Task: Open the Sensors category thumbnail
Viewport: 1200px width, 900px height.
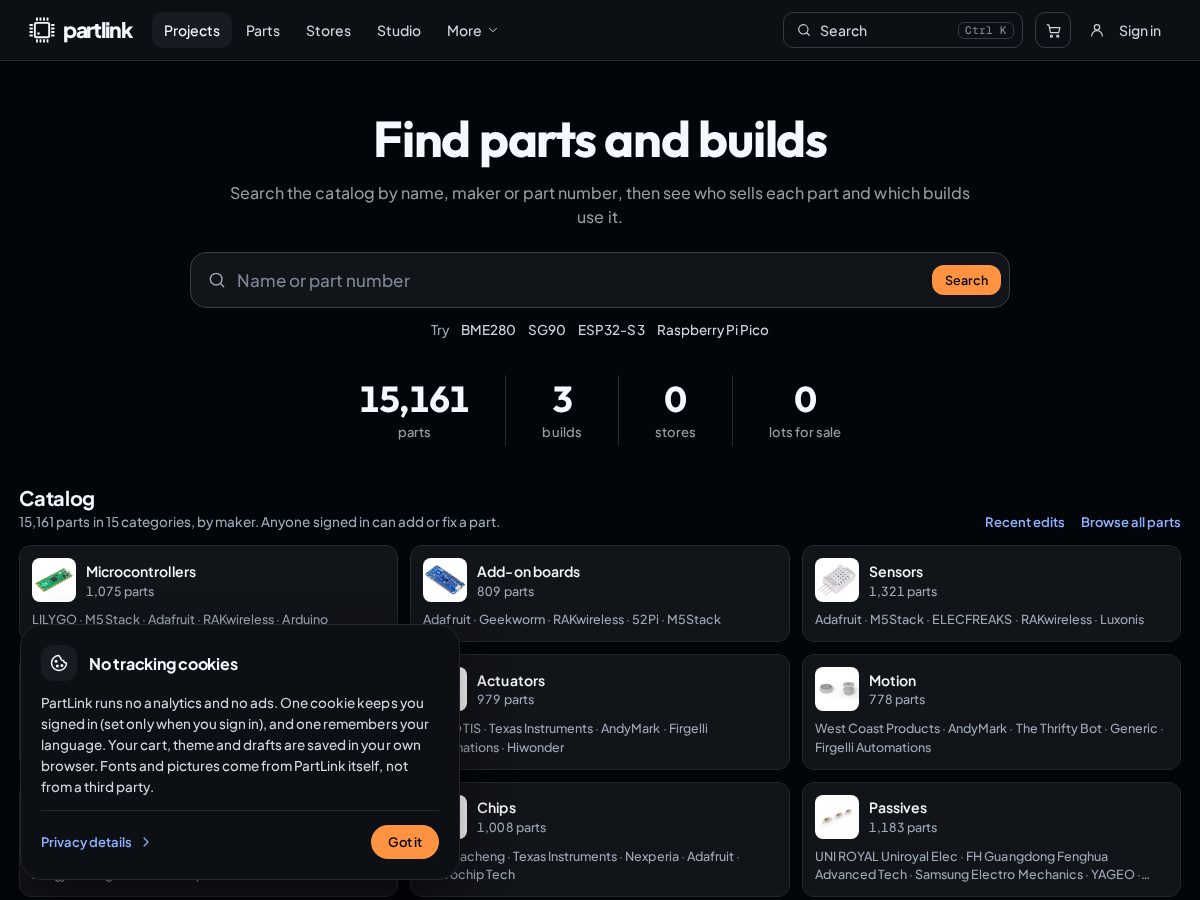Action: coord(837,580)
